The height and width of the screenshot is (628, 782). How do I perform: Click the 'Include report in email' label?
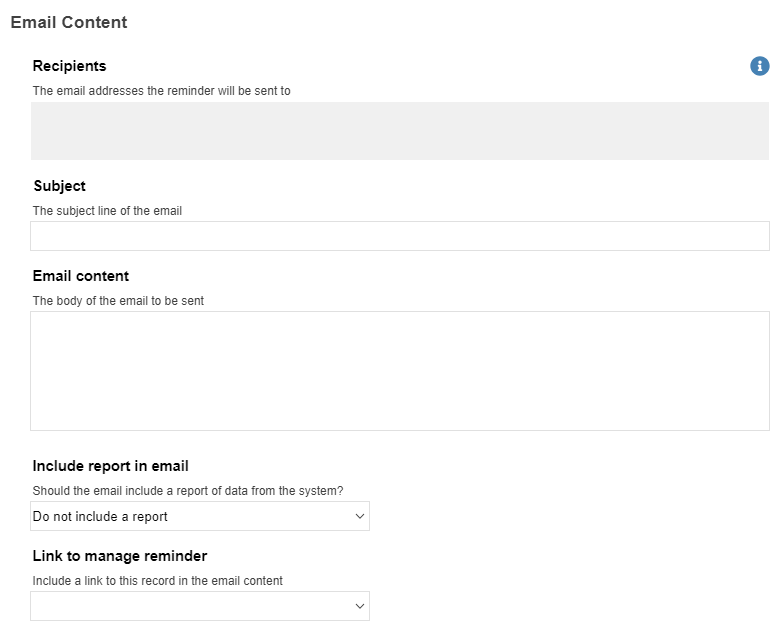(111, 466)
